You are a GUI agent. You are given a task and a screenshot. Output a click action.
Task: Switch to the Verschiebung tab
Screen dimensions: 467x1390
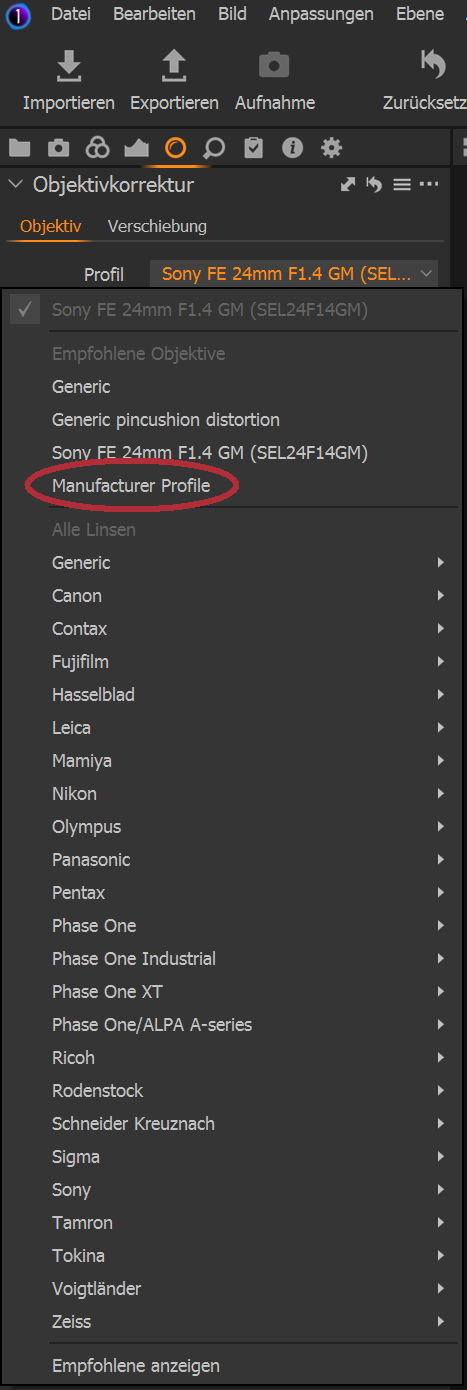pyautogui.click(x=157, y=226)
